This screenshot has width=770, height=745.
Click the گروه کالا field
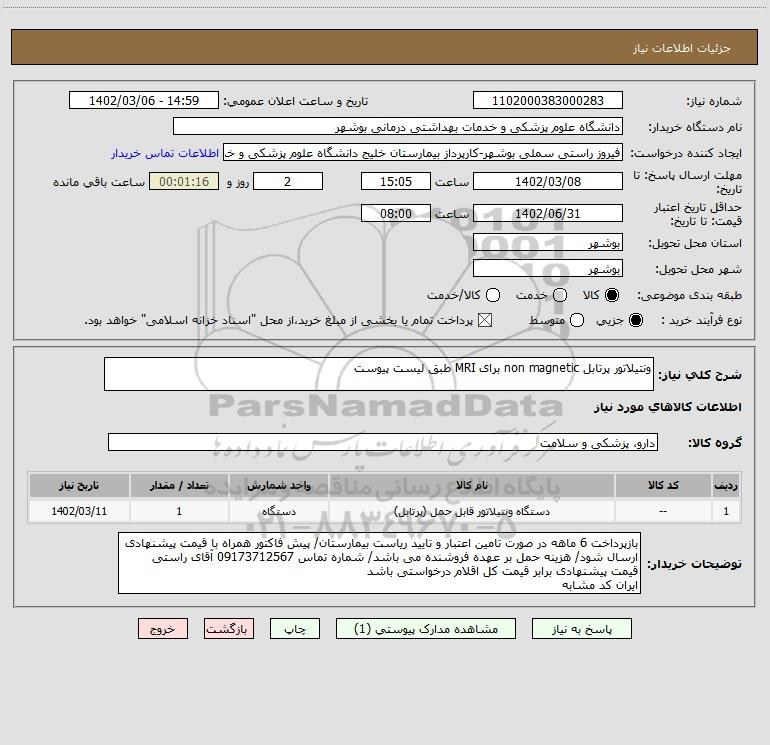(x=383, y=442)
